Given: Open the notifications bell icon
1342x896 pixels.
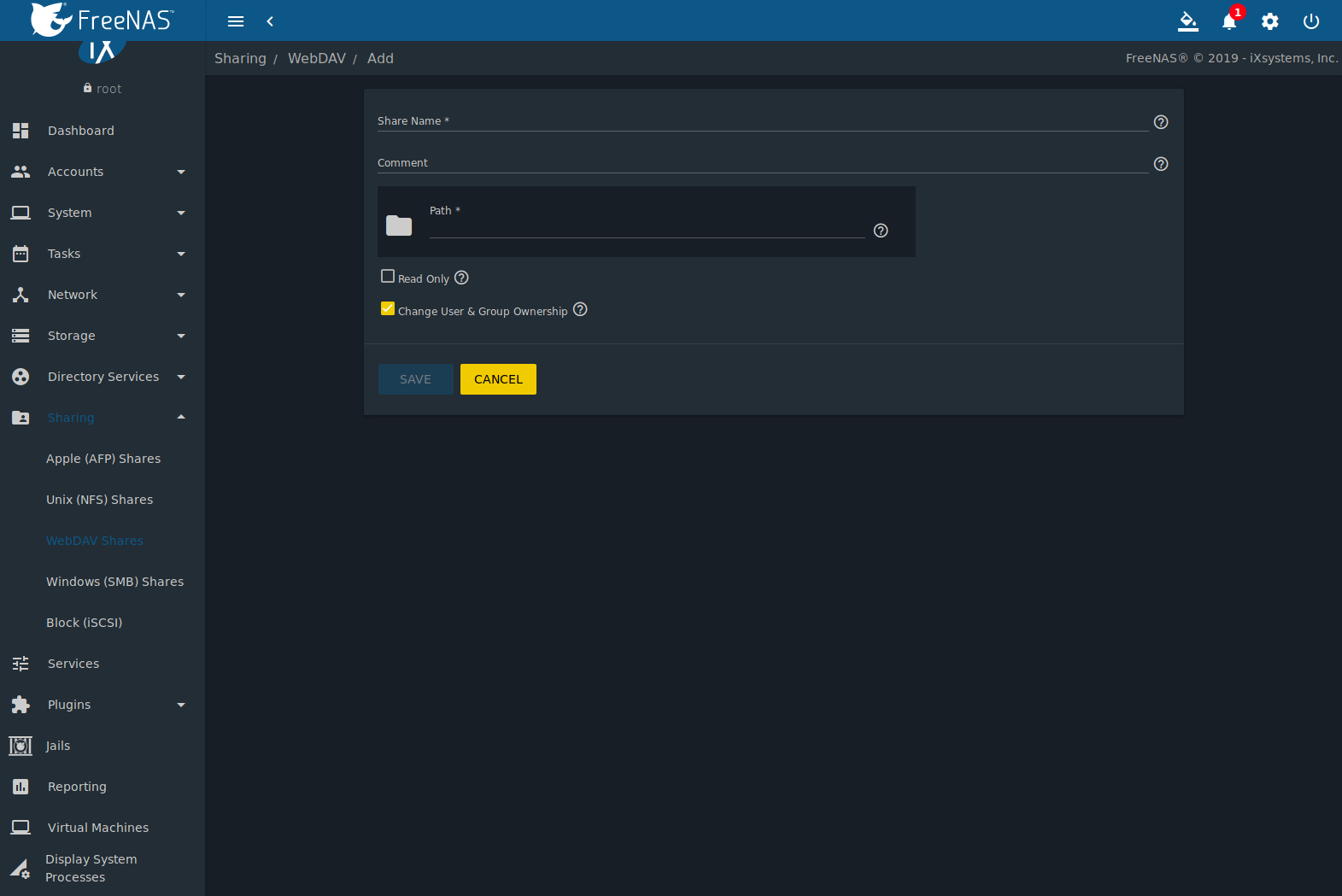Looking at the screenshot, I should pos(1229,21).
